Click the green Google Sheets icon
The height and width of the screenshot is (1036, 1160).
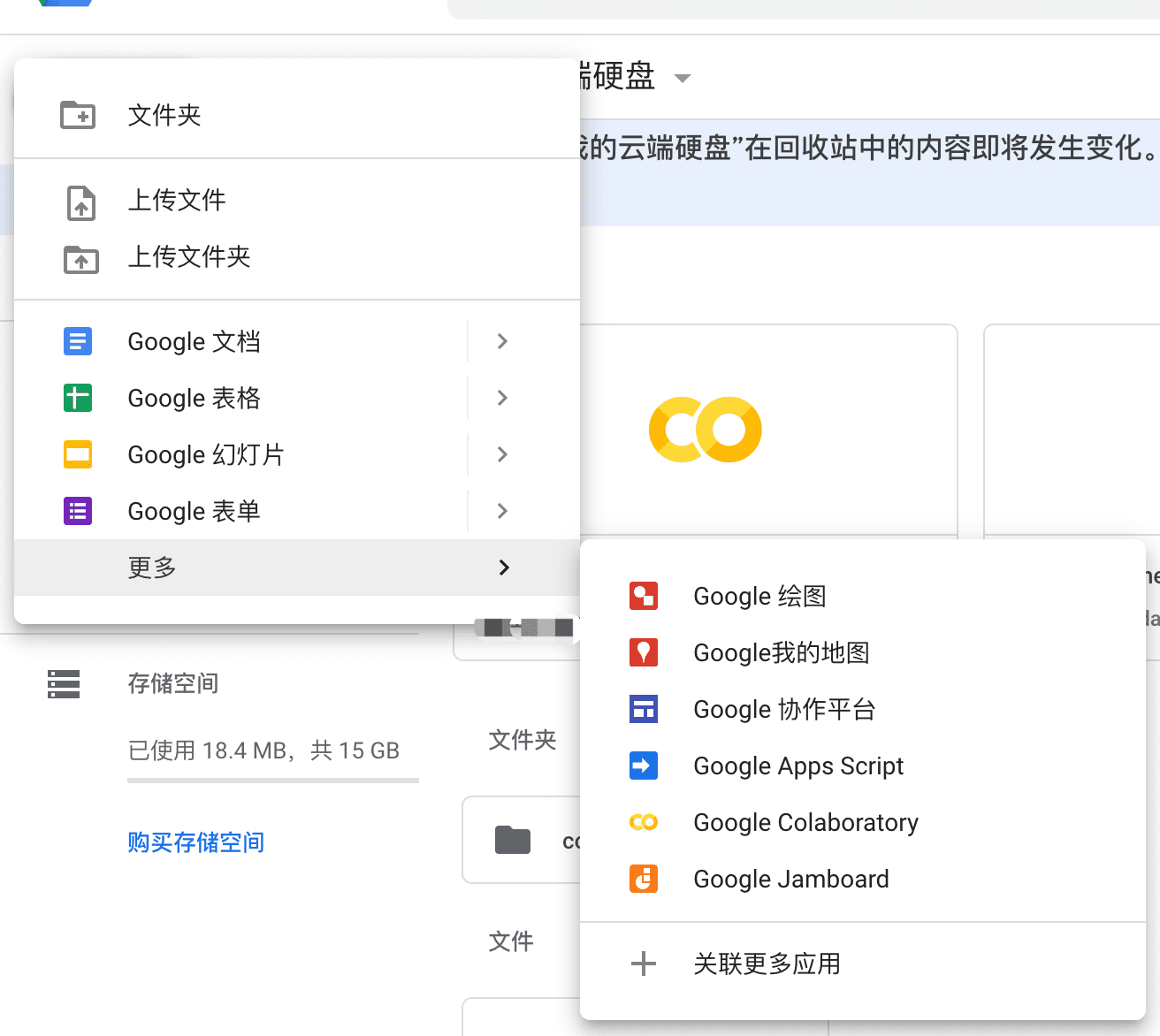pyautogui.click(x=78, y=398)
